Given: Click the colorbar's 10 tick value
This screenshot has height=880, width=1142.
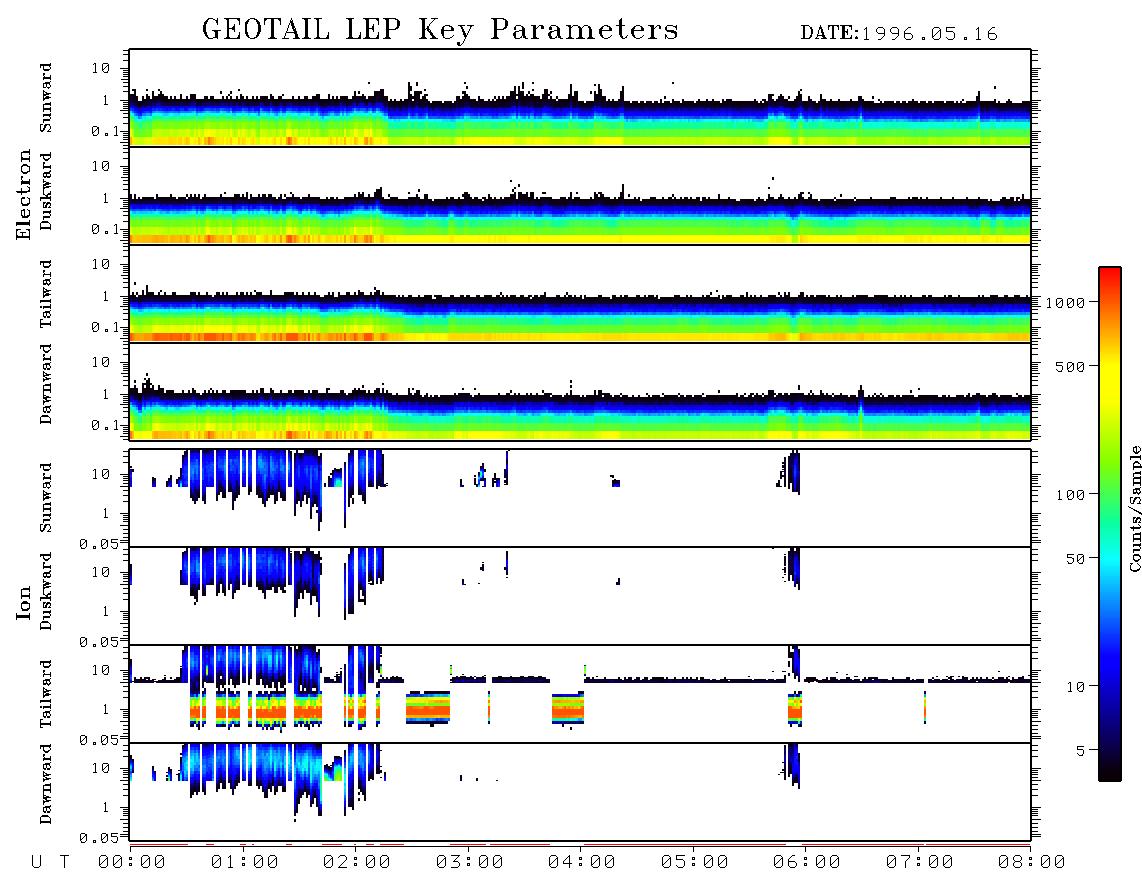Looking at the screenshot, I should pyautogui.click(x=1075, y=687).
